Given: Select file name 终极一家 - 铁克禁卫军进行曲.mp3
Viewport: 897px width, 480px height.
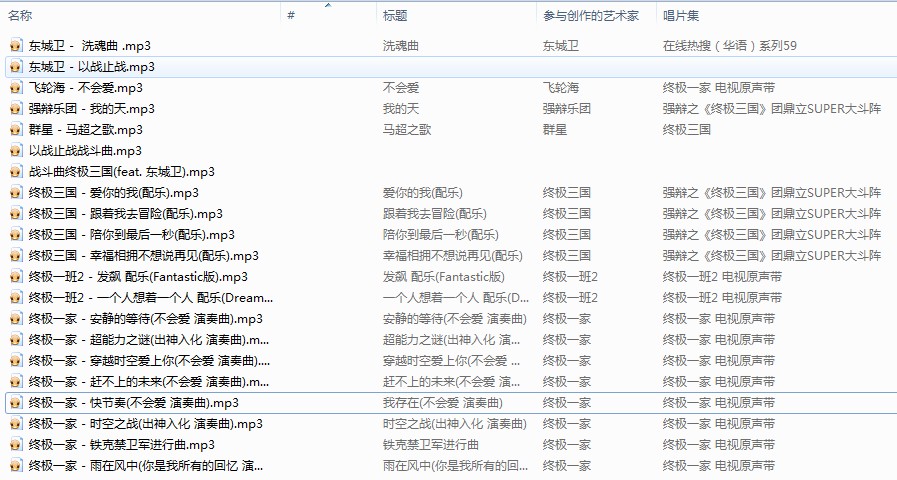Looking at the screenshot, I should (x=122, y=445).
